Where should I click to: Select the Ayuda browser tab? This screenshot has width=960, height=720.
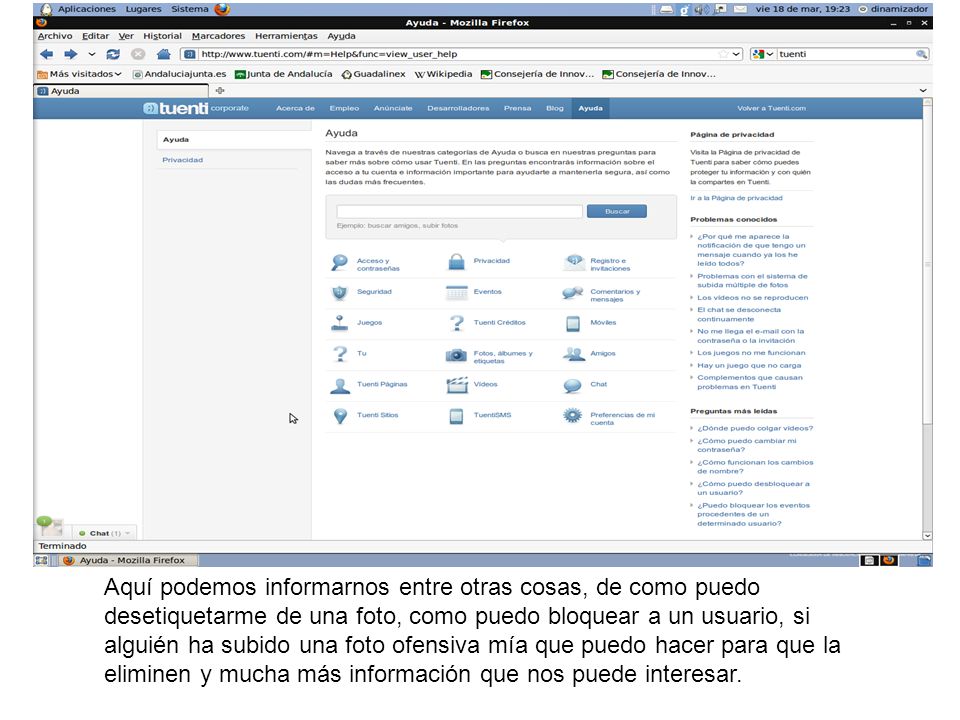(x=120, y=91)
